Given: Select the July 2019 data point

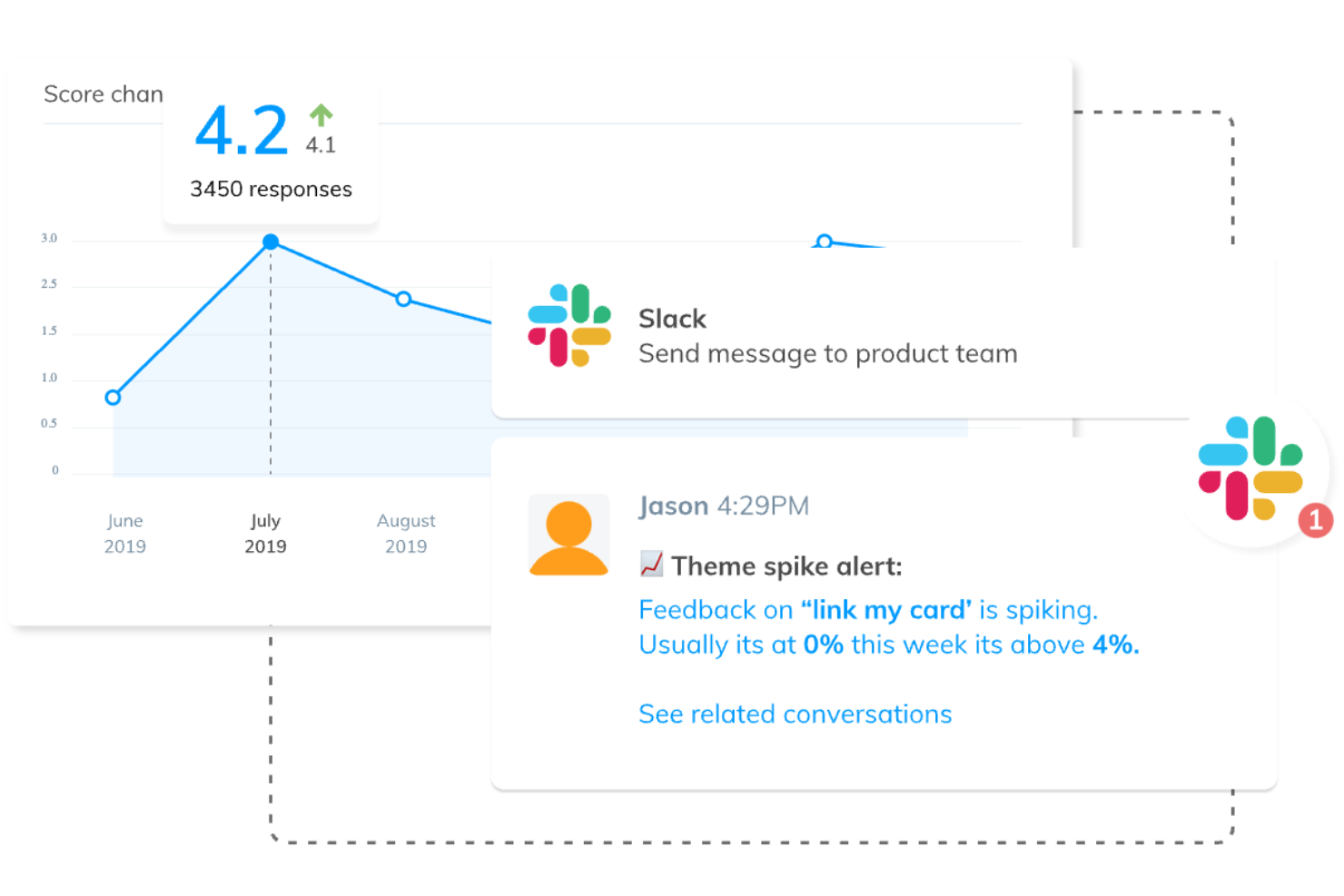Looking at the screenshot, I should (x=271, y=241).
